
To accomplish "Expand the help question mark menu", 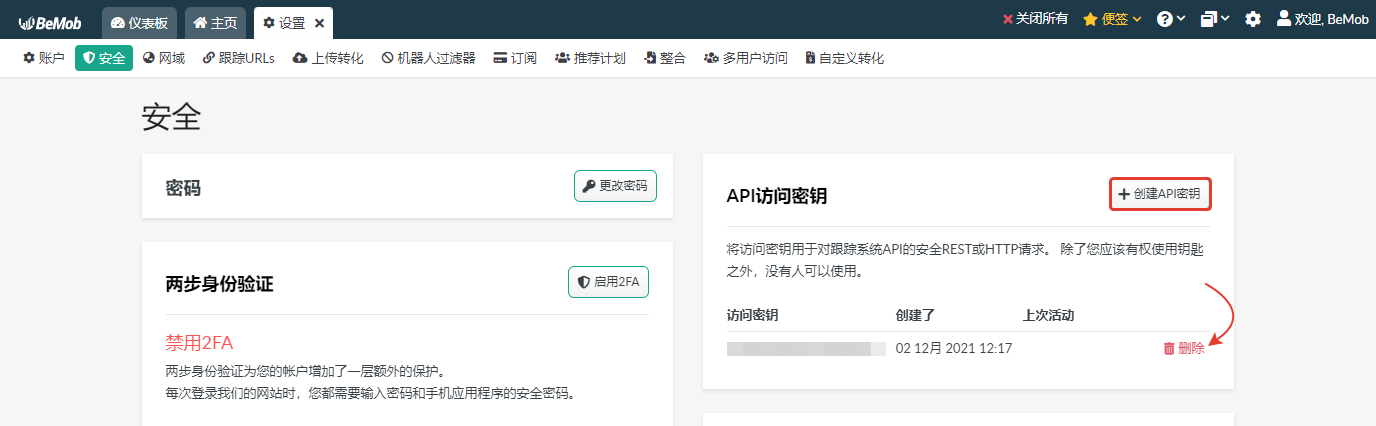I will pos(1171,19).
